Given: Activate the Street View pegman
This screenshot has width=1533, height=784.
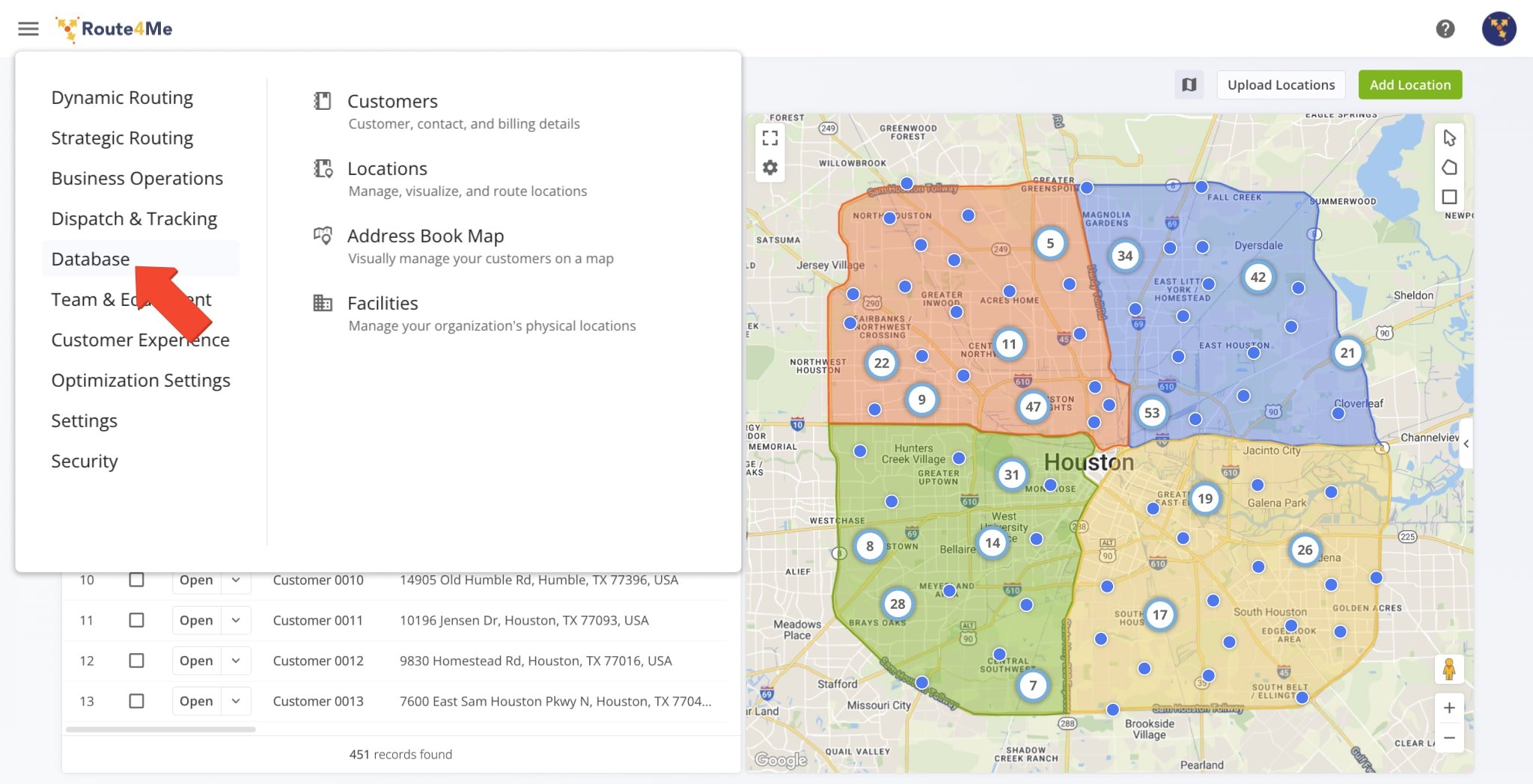Looking at the screenshot, I should pos(1450,668).
